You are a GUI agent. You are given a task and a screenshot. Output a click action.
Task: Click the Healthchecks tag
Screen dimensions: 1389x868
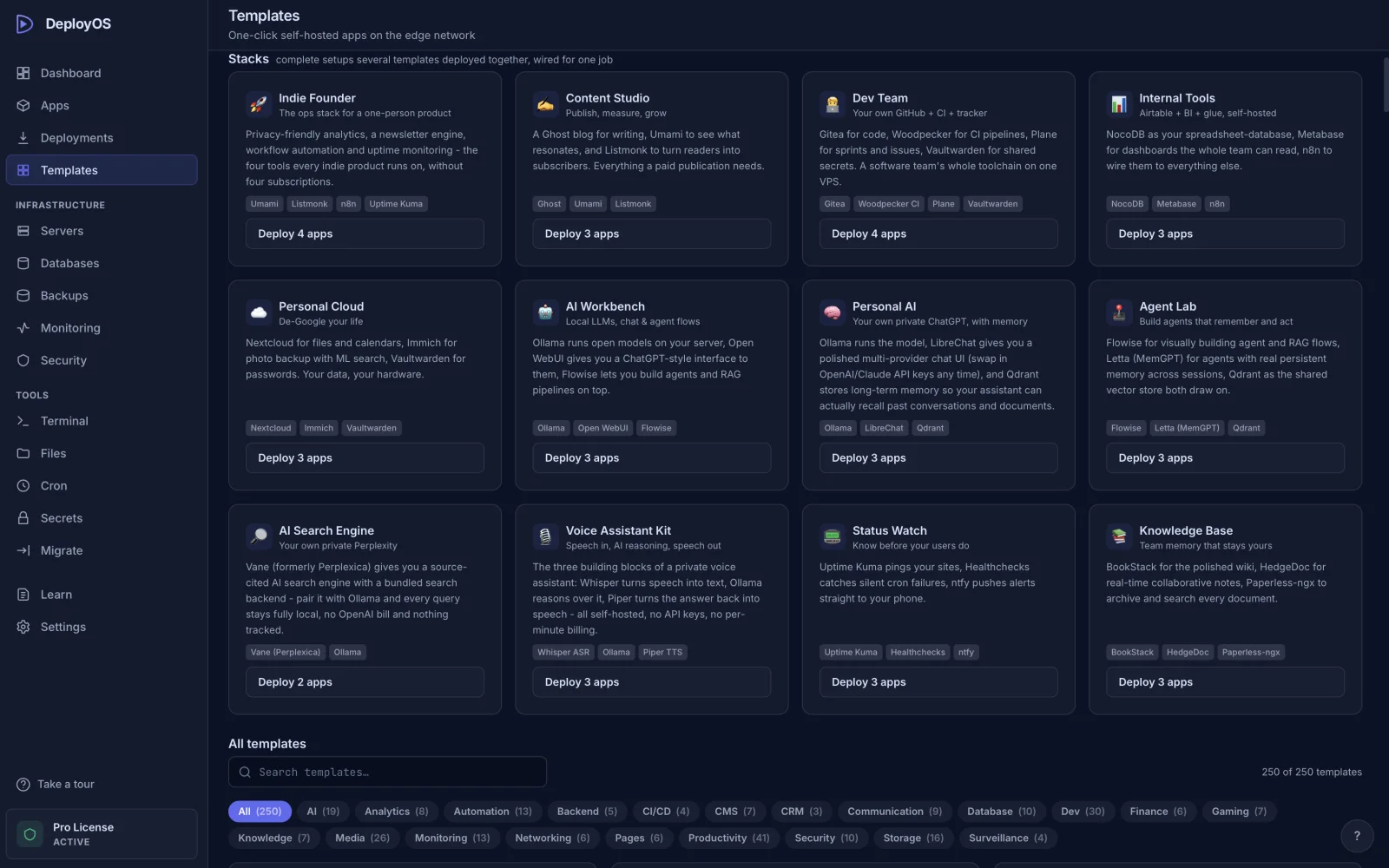pyautogui.click(x=918, y=652)
